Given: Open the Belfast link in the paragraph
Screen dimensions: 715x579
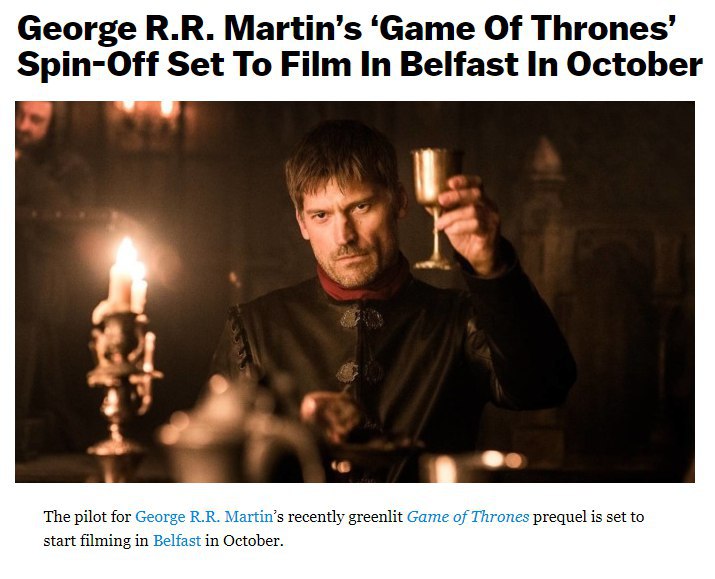Looking at the screenshot, I should pos(177,540).
